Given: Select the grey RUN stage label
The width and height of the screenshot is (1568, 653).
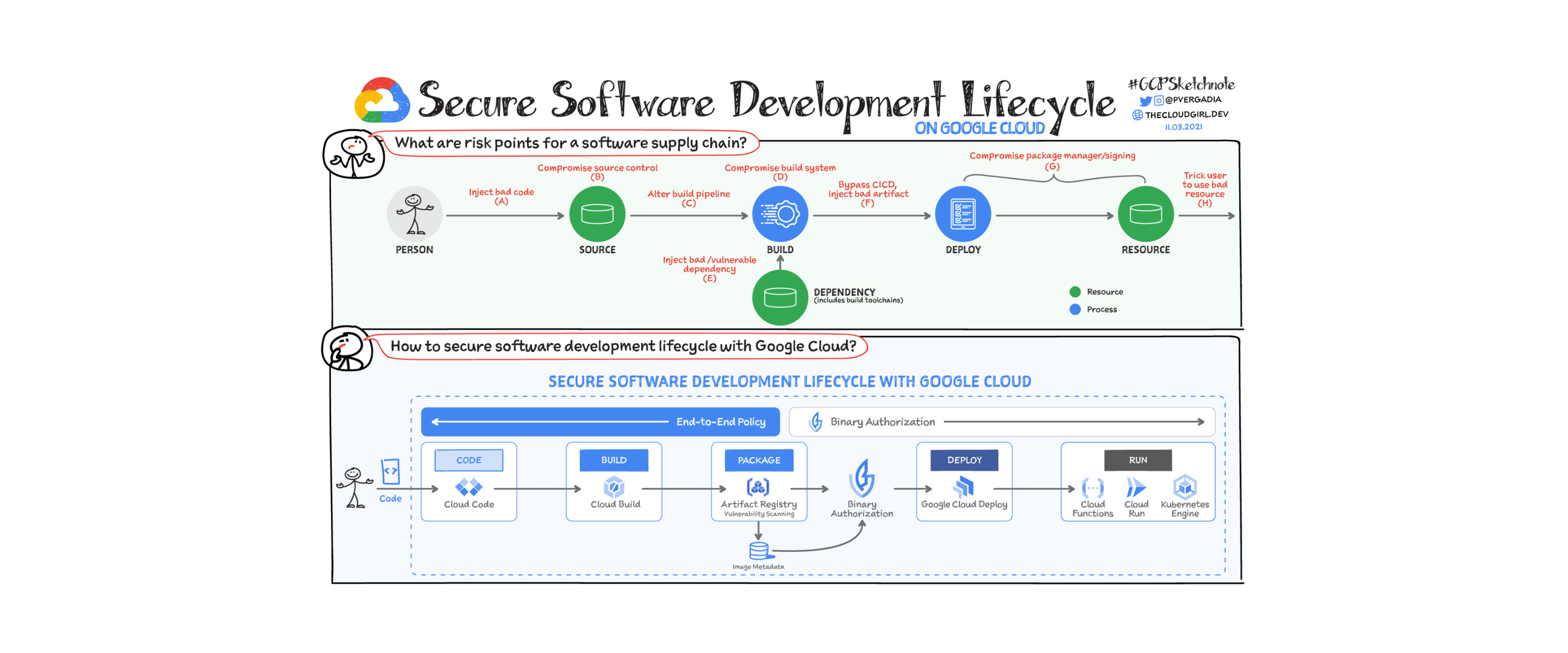Looking at the screenshot, I should 1137,460.
